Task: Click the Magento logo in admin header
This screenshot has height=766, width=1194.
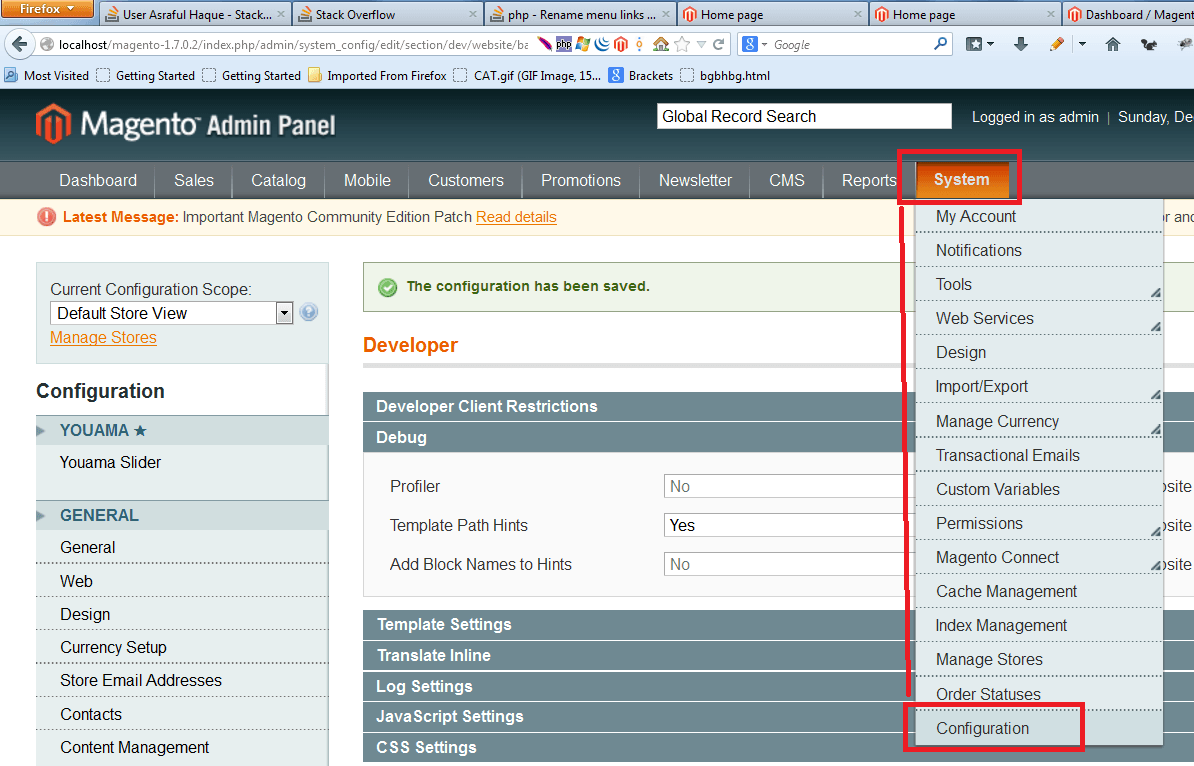Action: tap(185, 124)
